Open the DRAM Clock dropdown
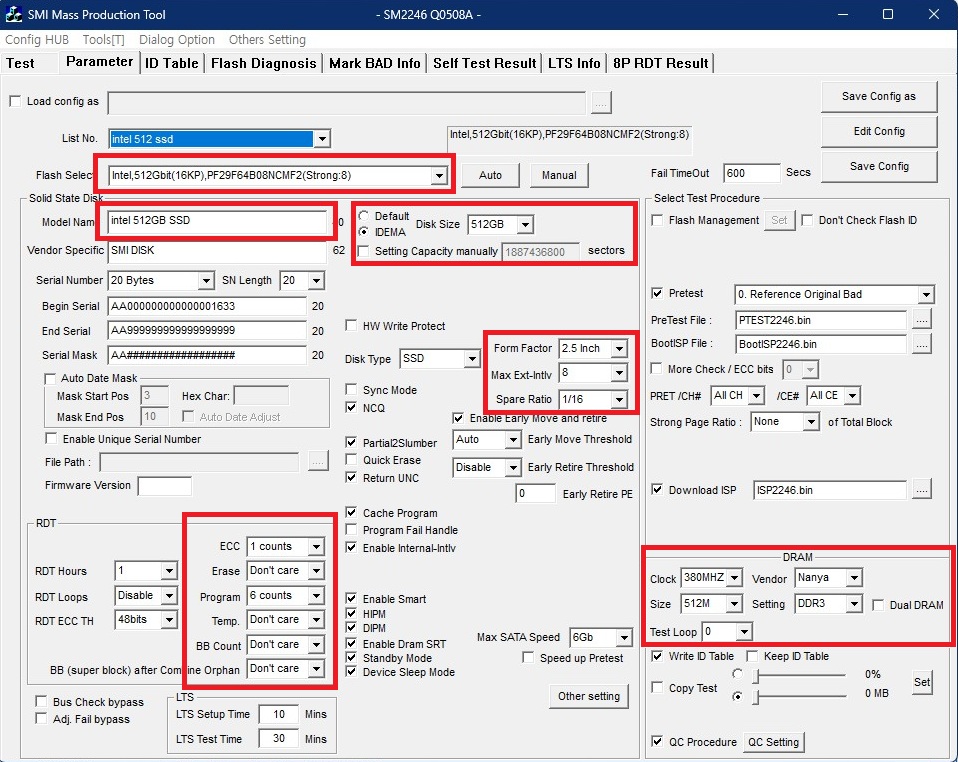The height and width of the screenshot is (762, 958). point(735,577)
